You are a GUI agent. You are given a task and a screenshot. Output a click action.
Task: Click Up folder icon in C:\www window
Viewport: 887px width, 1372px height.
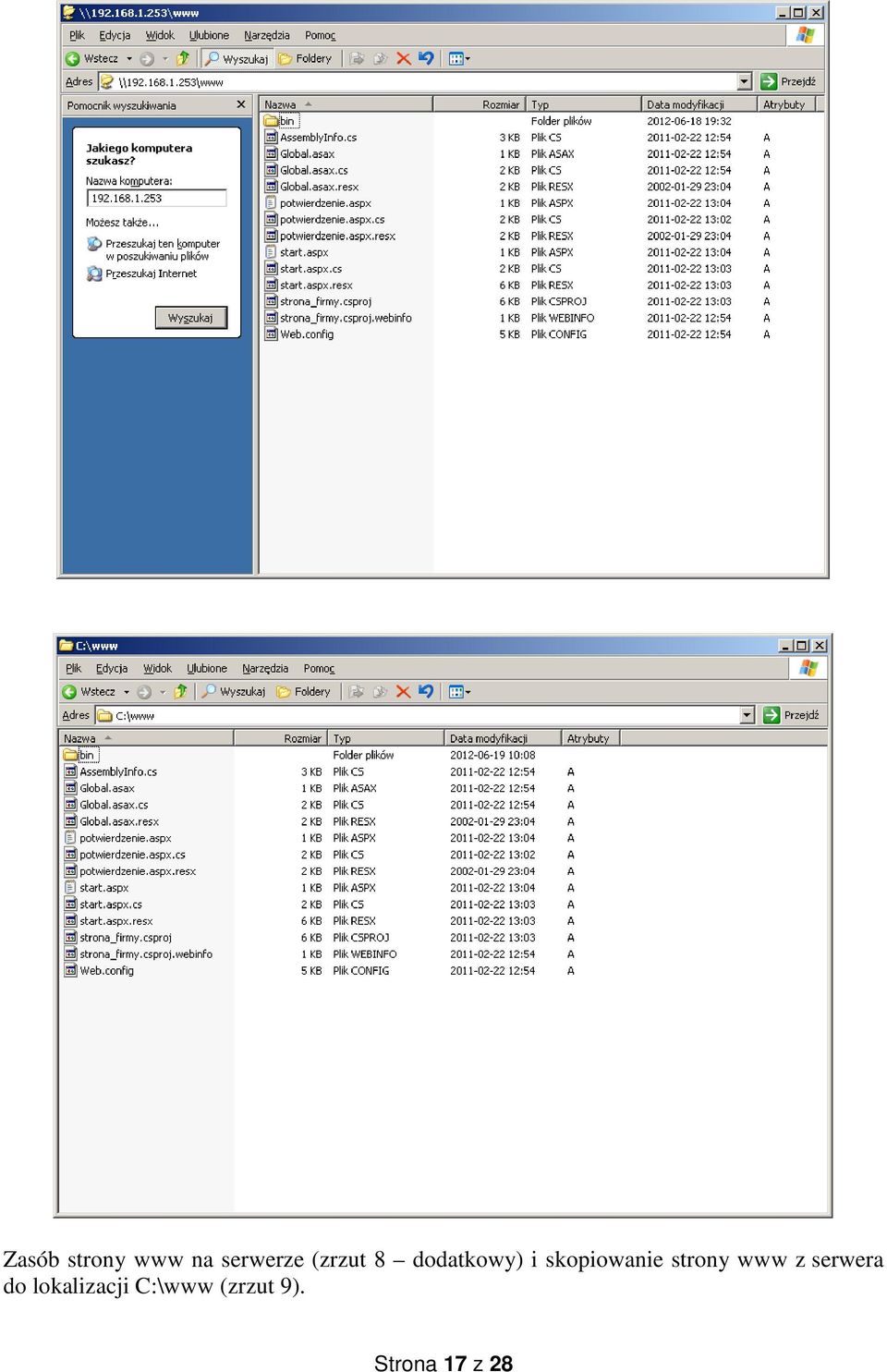(x=181, y=691)
